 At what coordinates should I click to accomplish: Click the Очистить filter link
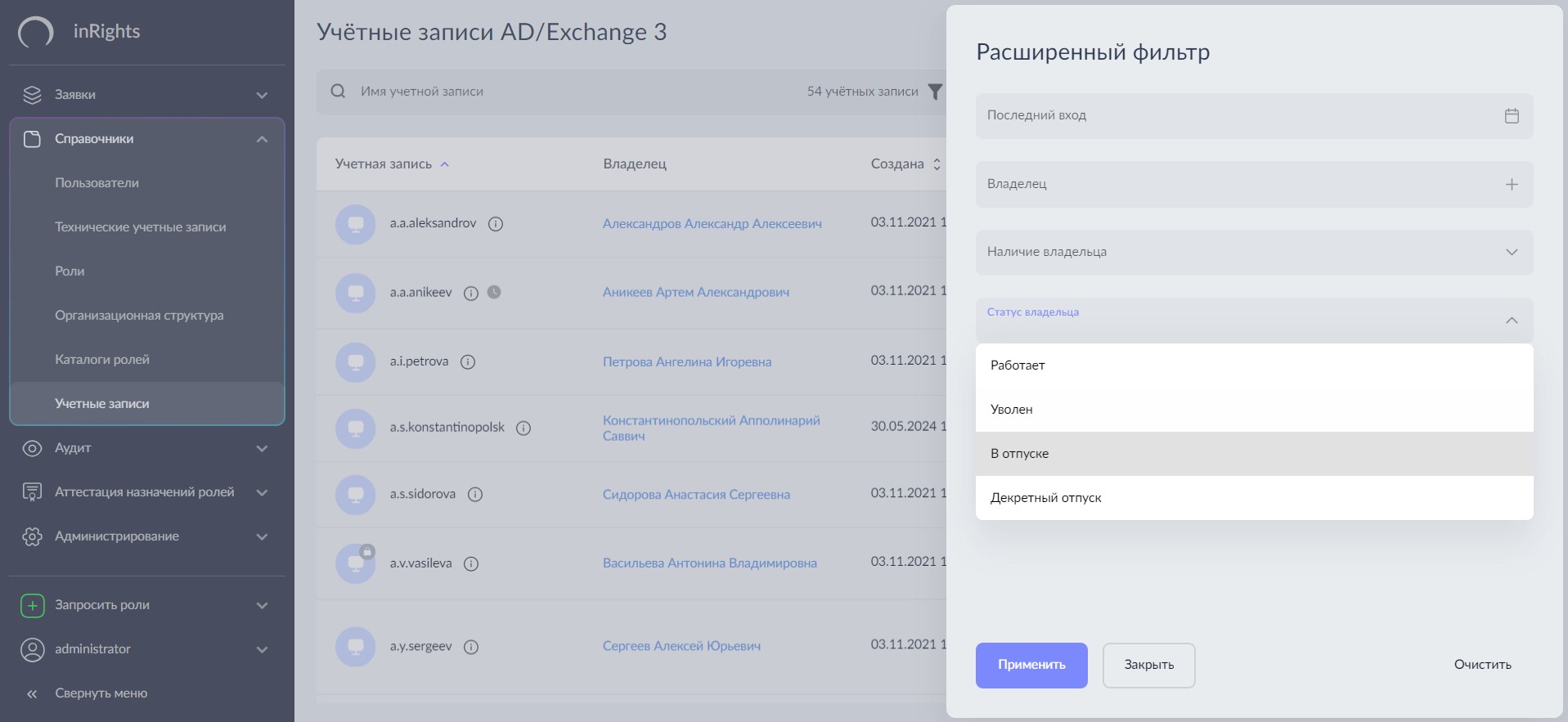coord(1481,665)
